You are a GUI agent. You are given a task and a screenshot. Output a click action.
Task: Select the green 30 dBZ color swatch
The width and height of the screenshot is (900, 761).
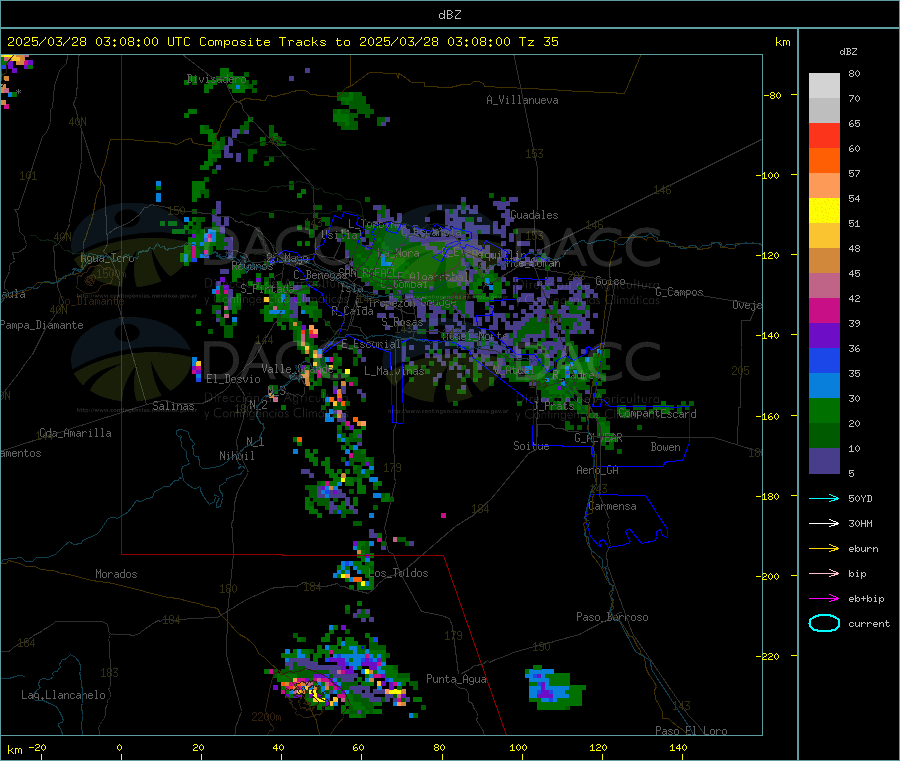[824, 410]
